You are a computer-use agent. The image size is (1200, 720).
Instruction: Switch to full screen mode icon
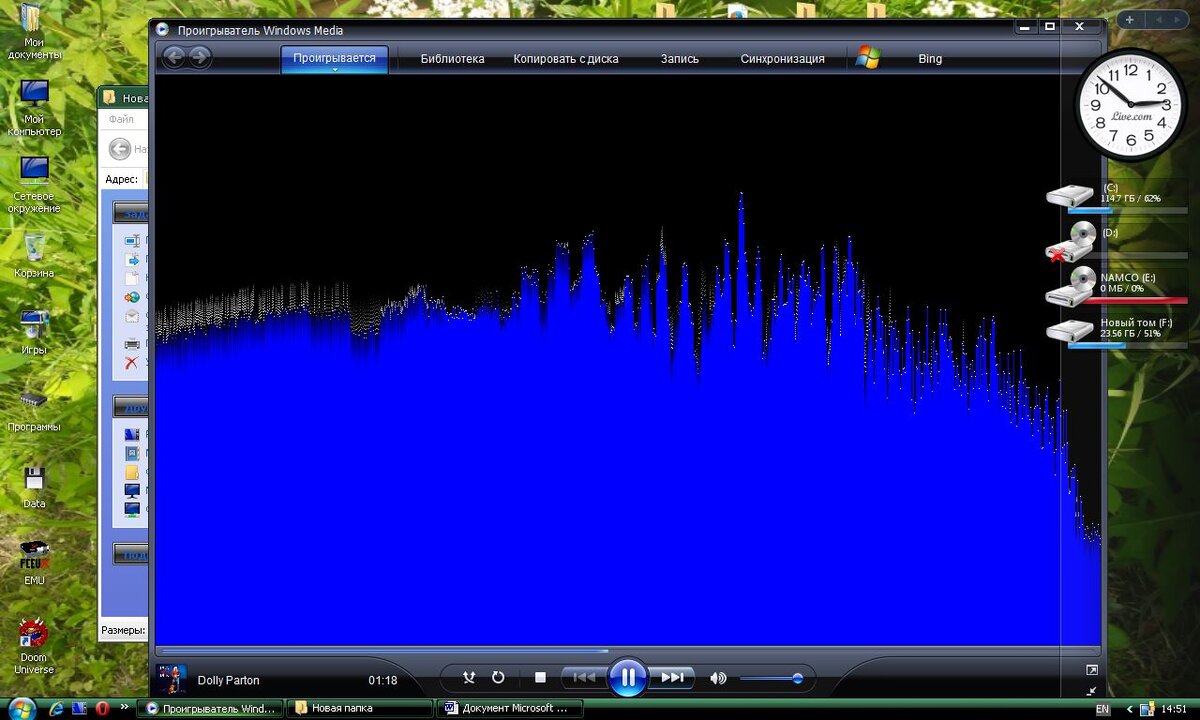click(1091, 670)
